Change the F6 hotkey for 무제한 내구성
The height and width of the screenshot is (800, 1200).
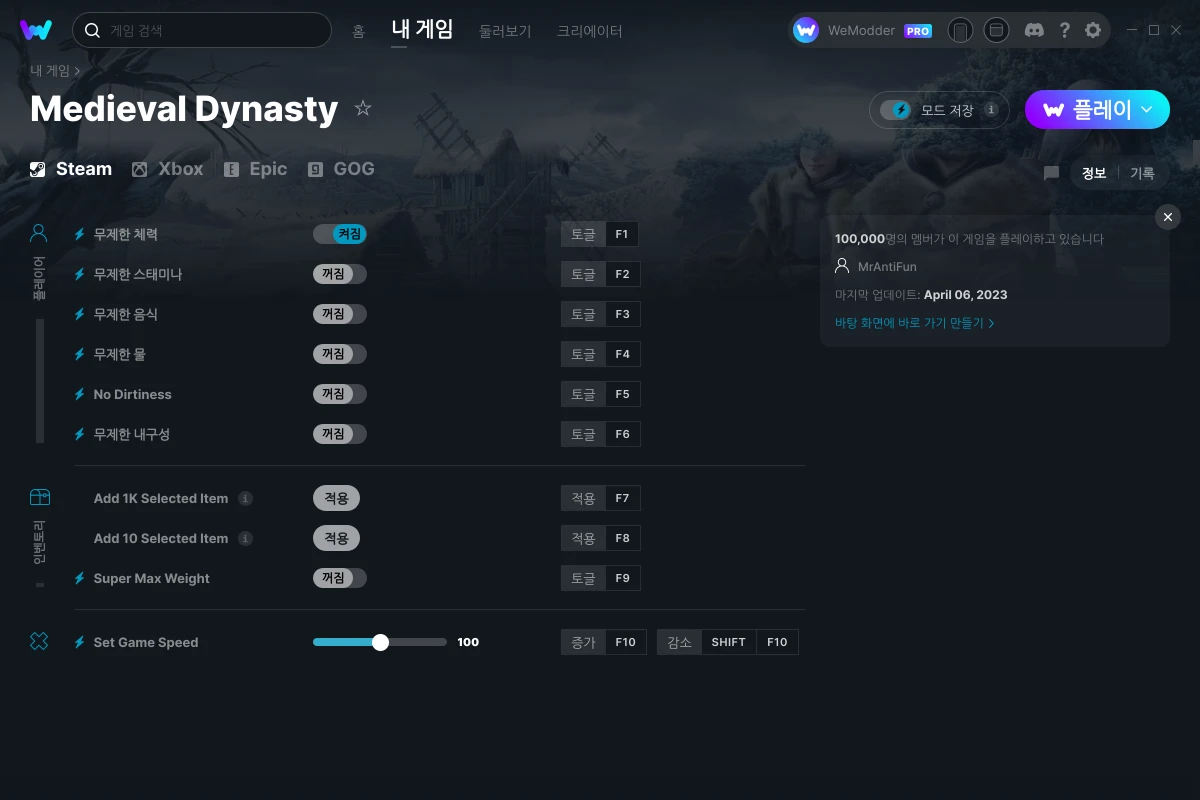(600, 434)
